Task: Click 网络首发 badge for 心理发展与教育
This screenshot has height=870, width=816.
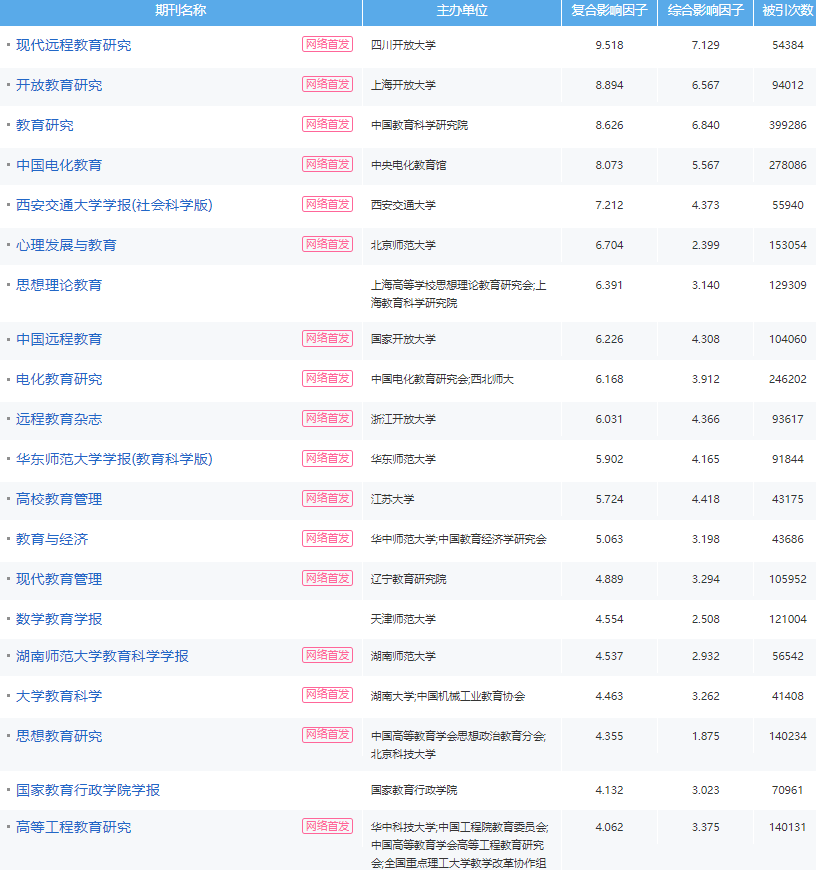Action: click(x=328, y=244)
